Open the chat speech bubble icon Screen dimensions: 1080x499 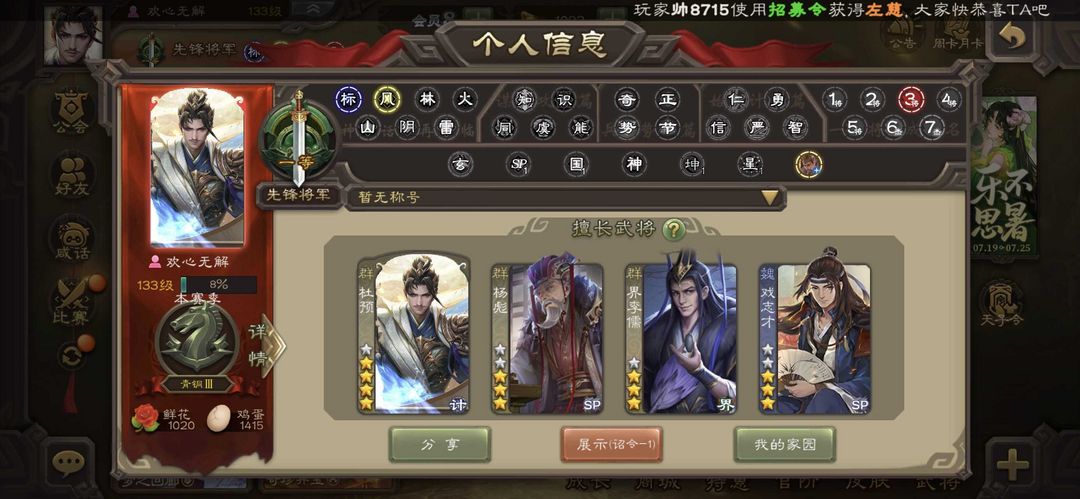click(x=68, y=462)
